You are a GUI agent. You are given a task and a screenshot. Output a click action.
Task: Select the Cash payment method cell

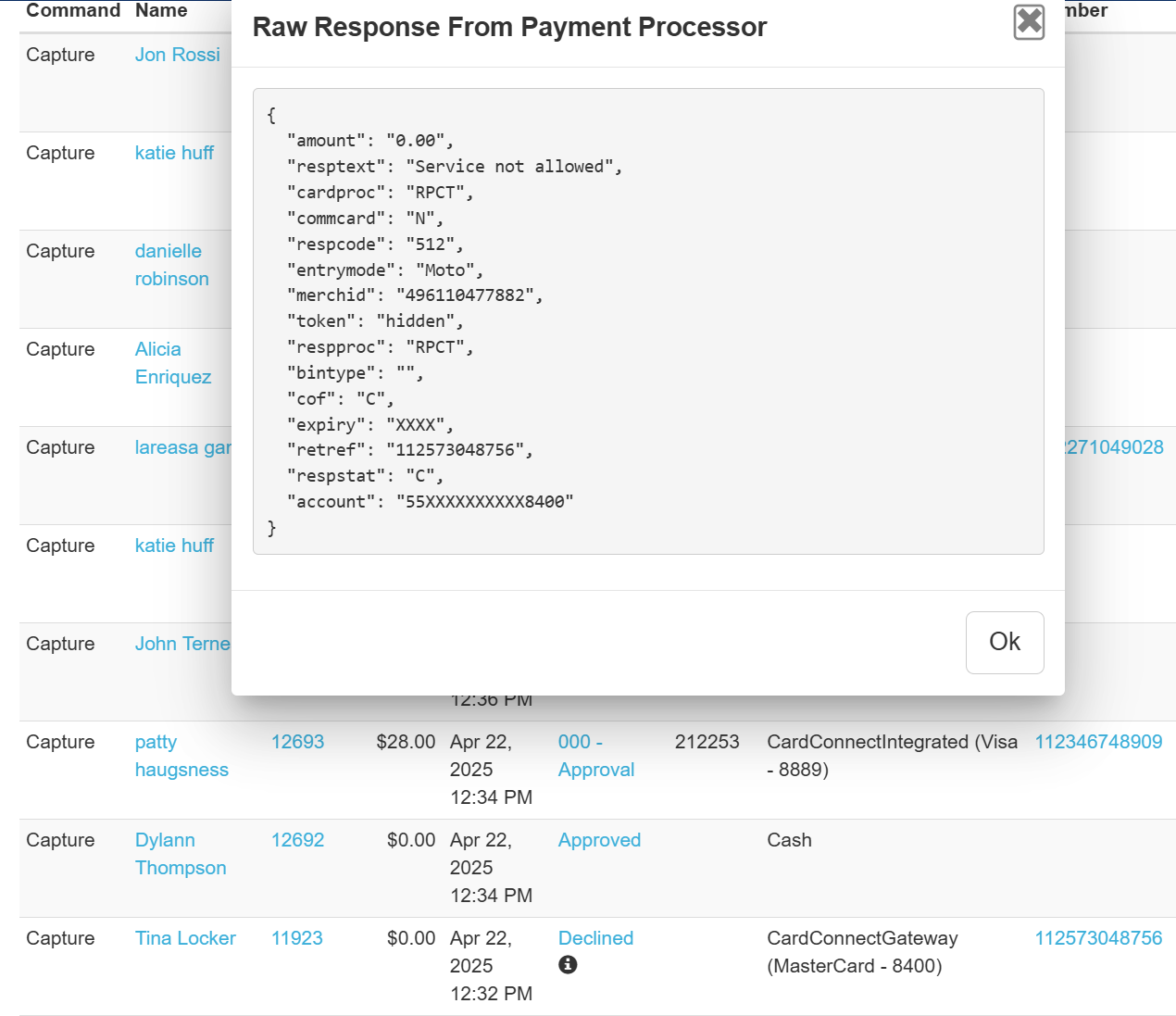(789, 840)
